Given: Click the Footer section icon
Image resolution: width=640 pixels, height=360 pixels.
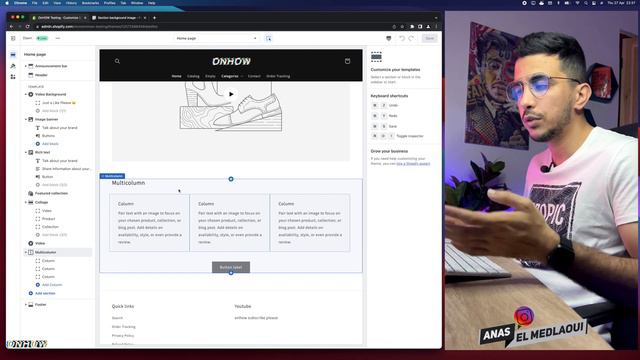Looking at the screenshot, I should [x=31, y=304].
